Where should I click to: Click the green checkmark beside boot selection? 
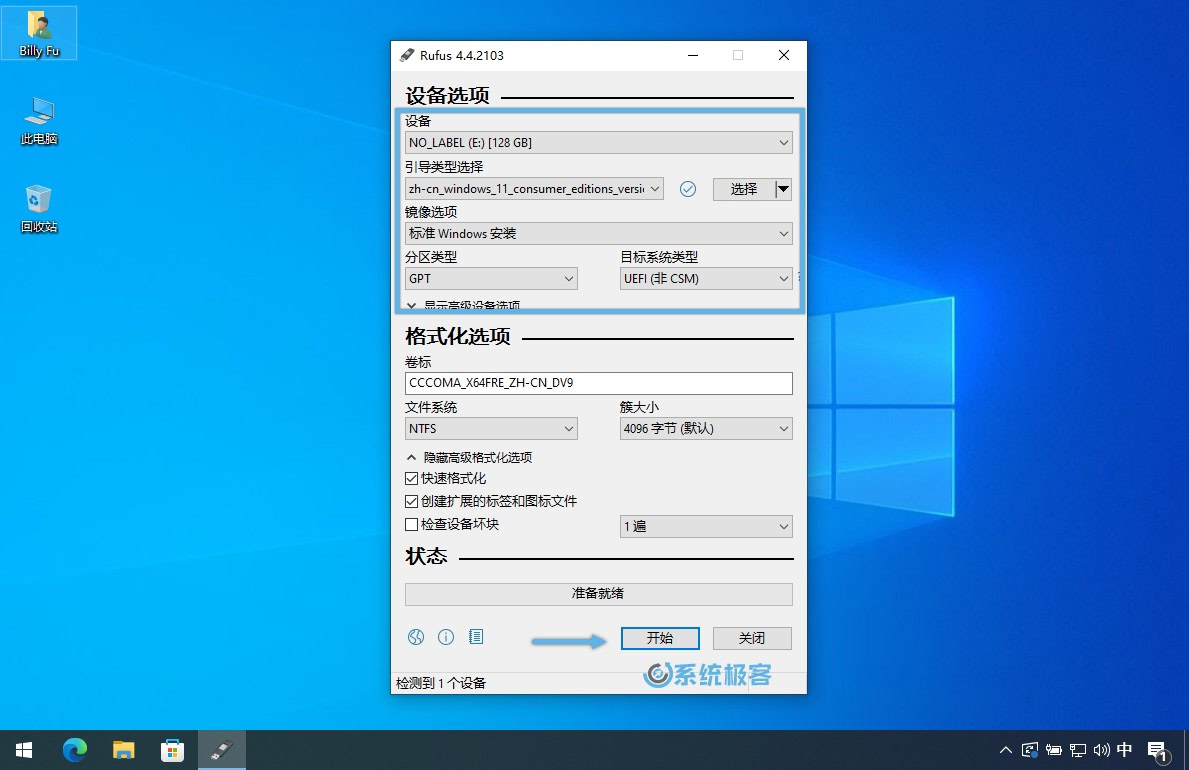[688, 188]
